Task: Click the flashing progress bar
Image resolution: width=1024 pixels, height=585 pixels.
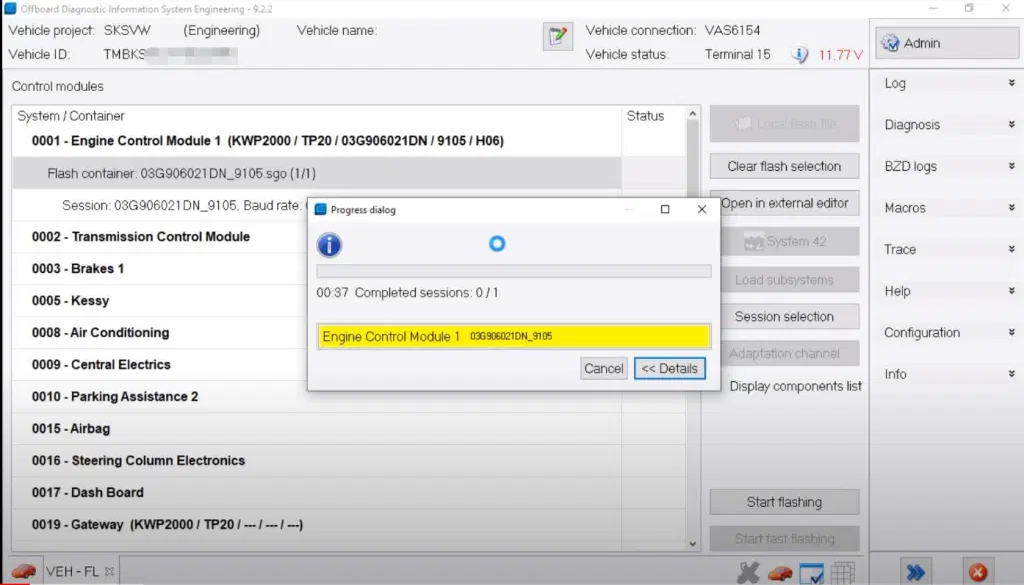Action: tap(513, 271)
